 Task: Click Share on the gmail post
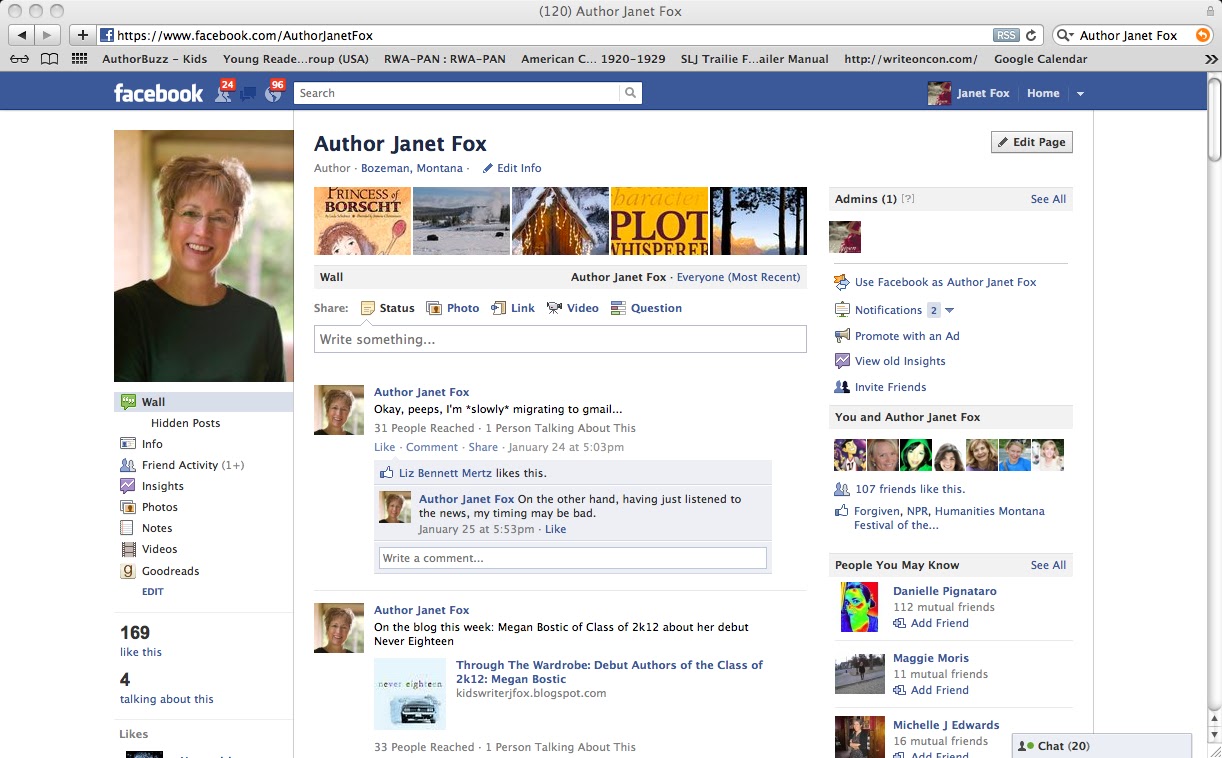pos(483,447)
